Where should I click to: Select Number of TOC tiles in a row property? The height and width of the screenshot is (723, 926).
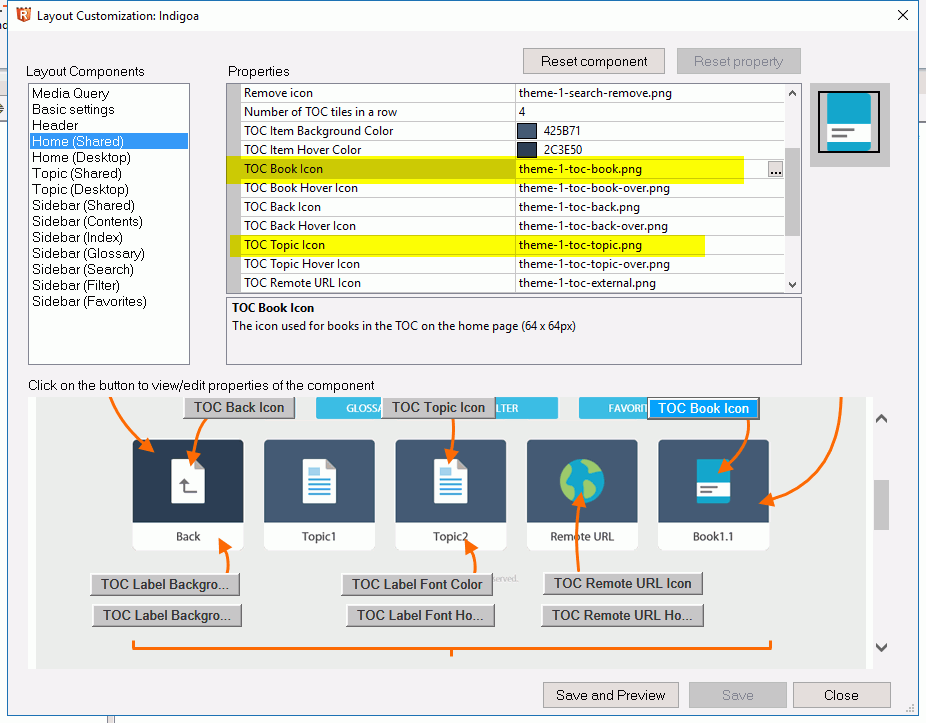coord(512,112)
